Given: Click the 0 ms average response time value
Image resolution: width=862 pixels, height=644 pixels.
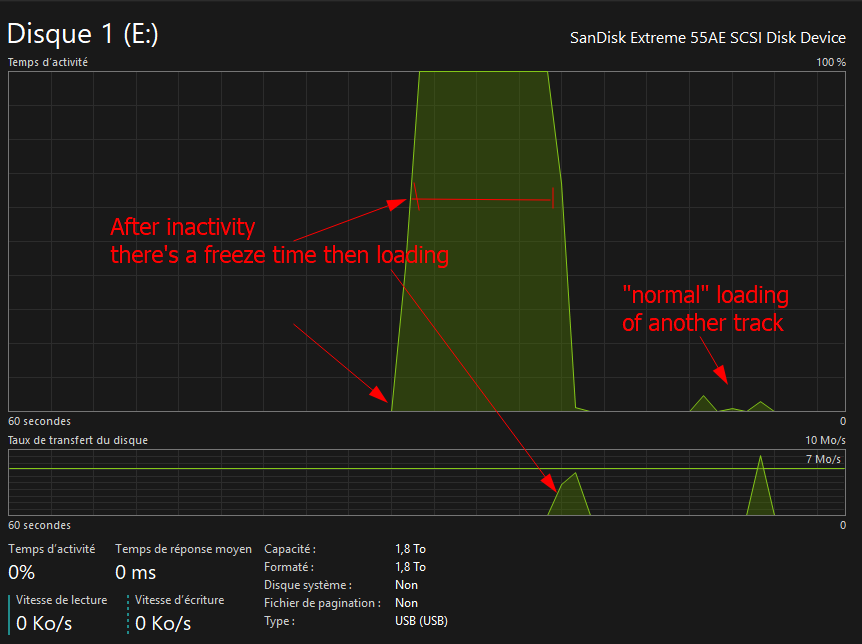Looking at the screenshot, I should coord(137,573).
